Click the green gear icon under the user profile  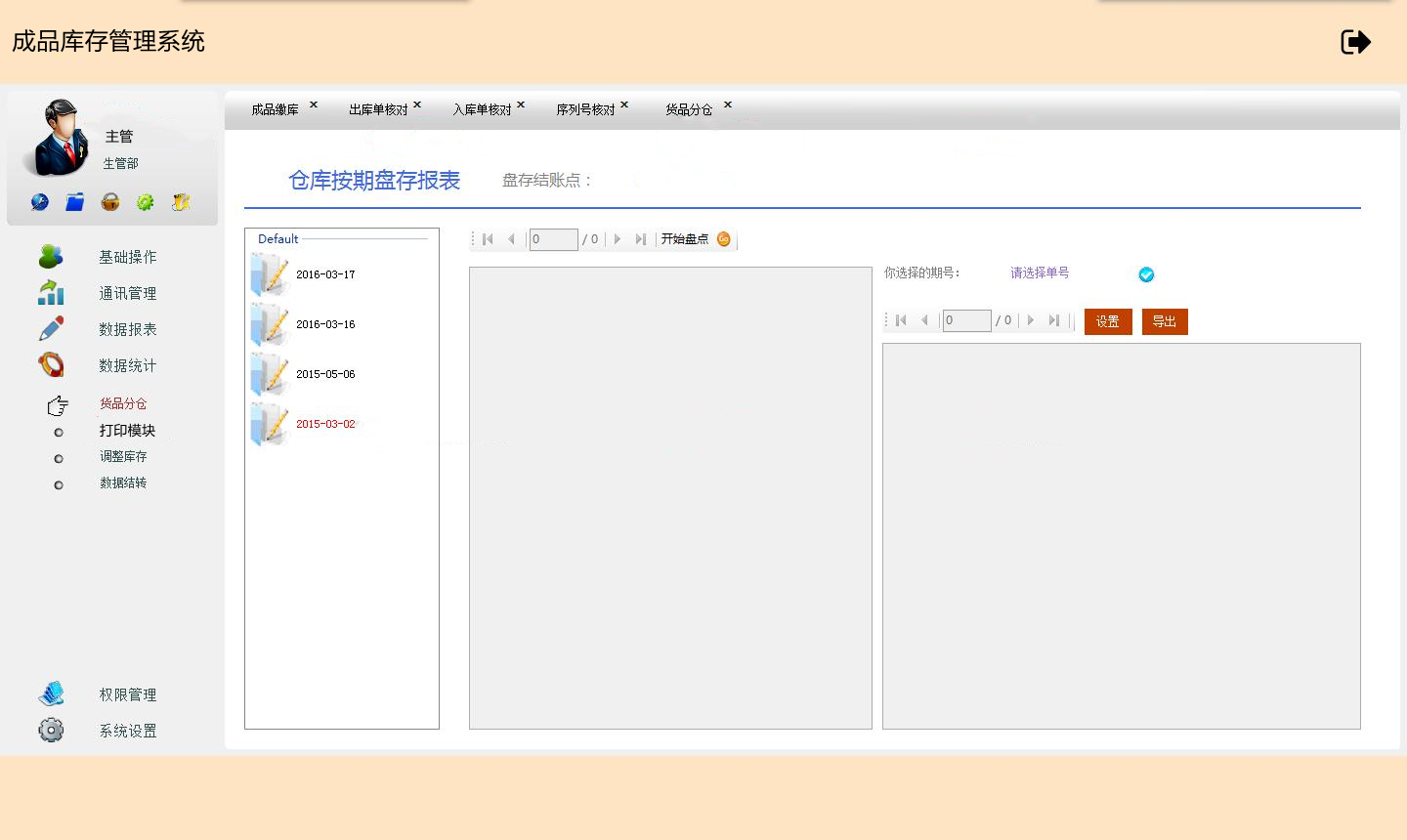[x=146, y=202]
